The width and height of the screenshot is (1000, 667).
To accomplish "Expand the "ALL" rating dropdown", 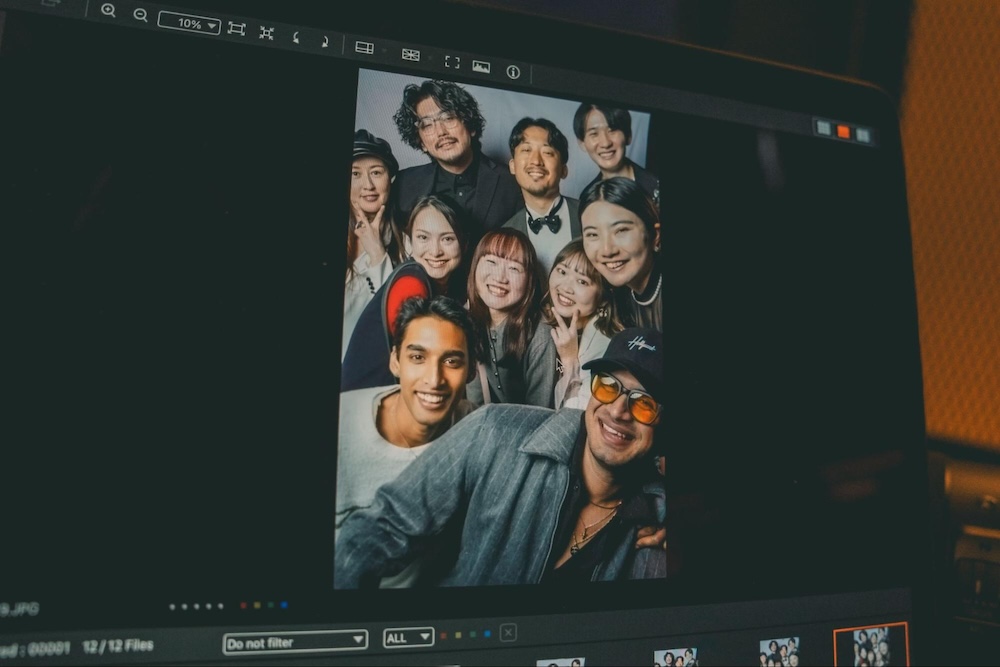I will (x=408, y=637).
